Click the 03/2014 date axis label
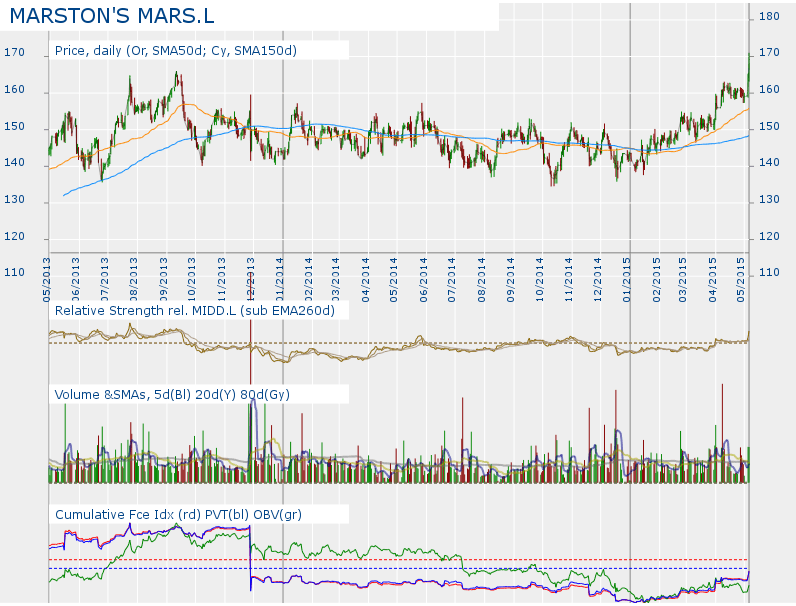Screen dimensions: 796x606 point(336,280)
